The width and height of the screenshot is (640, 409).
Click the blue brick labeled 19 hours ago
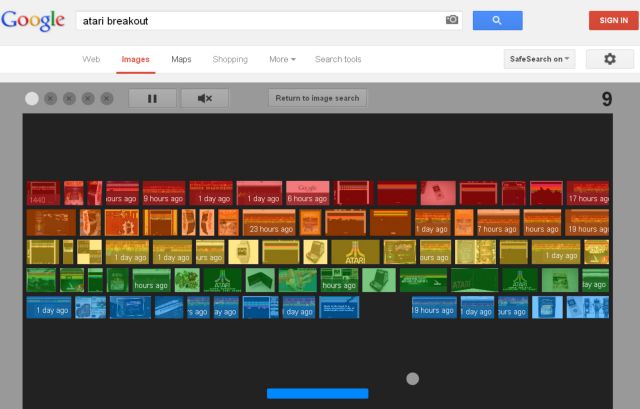pos(434,307)
